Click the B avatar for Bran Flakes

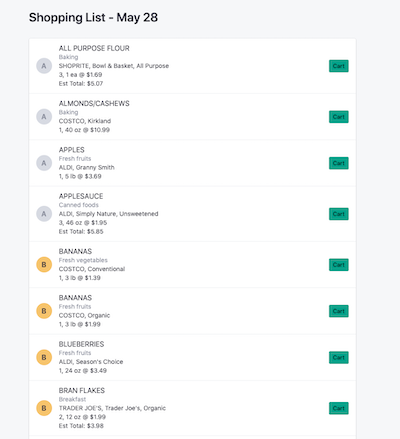coord(44,408)
